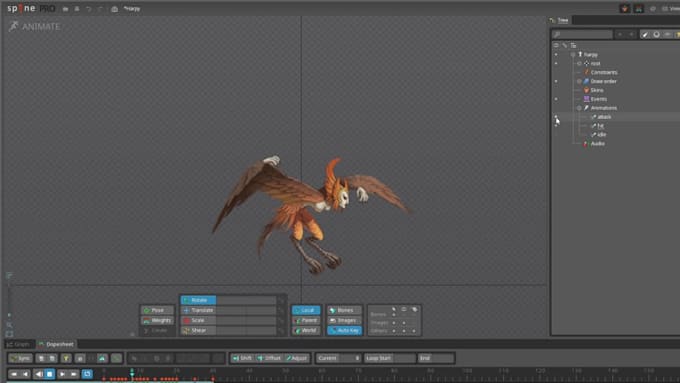
Task: Toggle the Bones compensation button
Action: [x=344, y=310]
